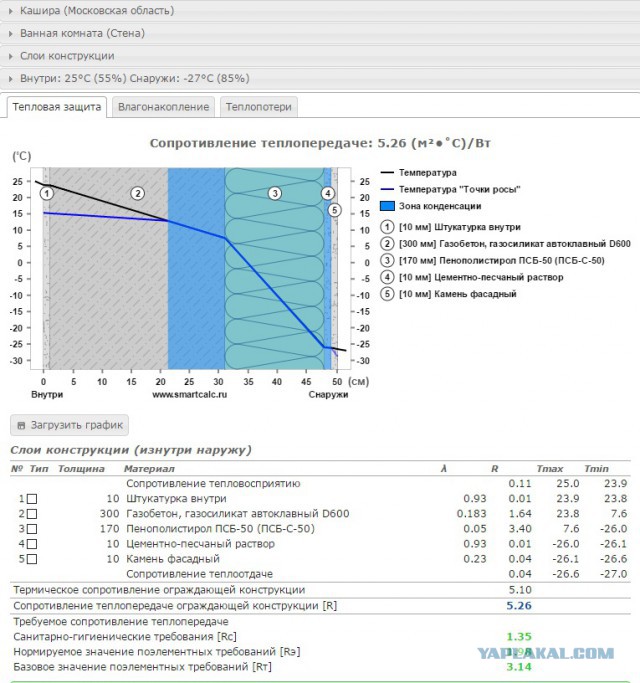
Task: Toggle type checkbox for Штукатурка внутри layer
Action: pos(32,499)
